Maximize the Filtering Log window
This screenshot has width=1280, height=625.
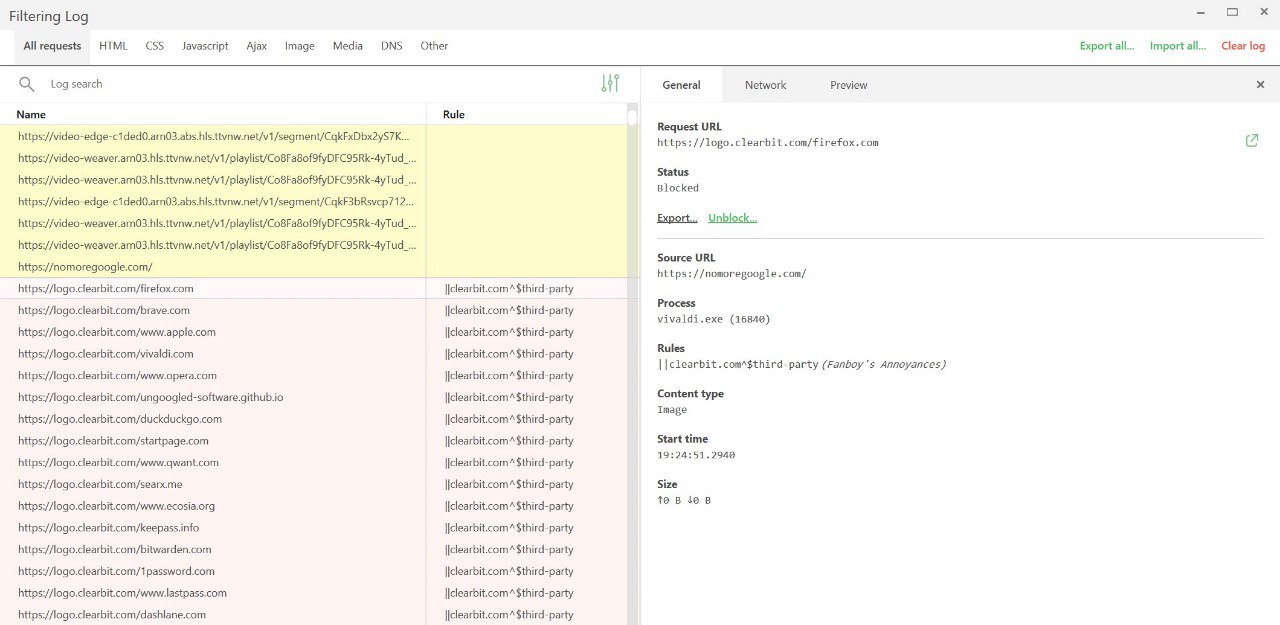1232,12
